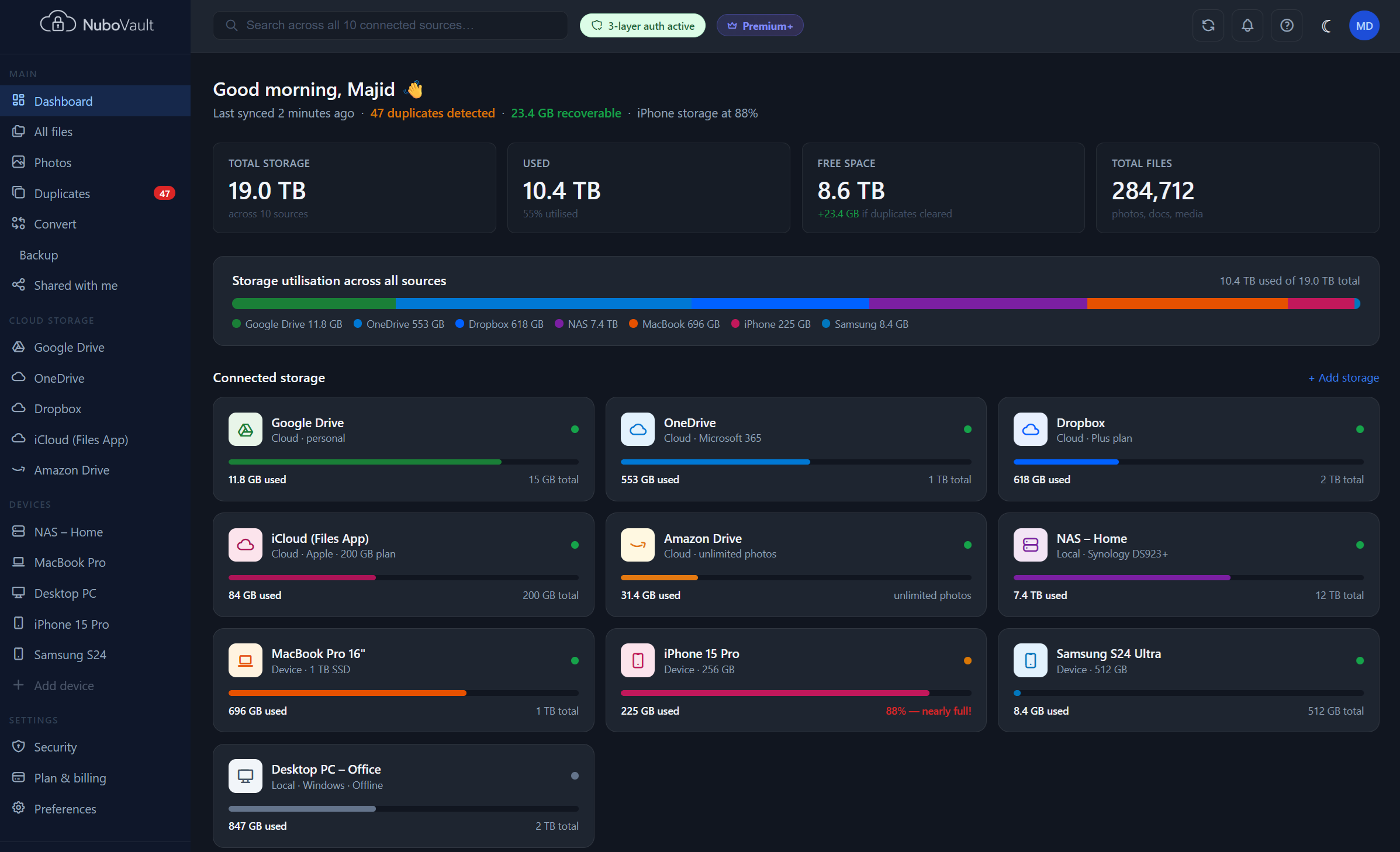Click Add device in sidebar

(95, 685)
